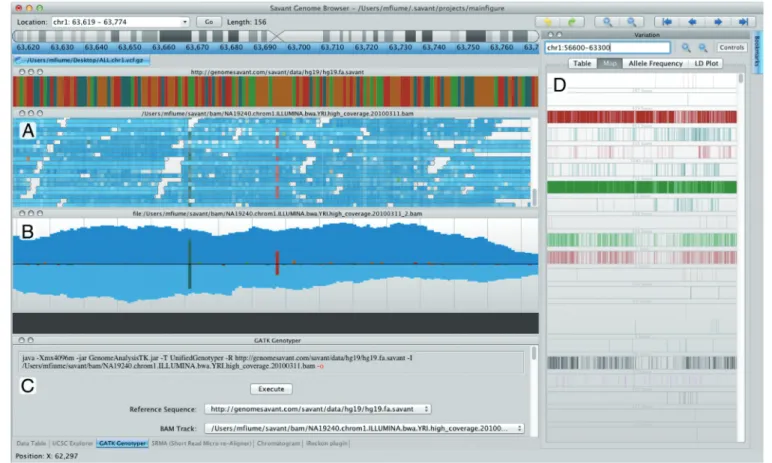The height and width of the screenshot is (463, 772).
Task: Select the iReckon plugin tab
Action: pos(326,443)
